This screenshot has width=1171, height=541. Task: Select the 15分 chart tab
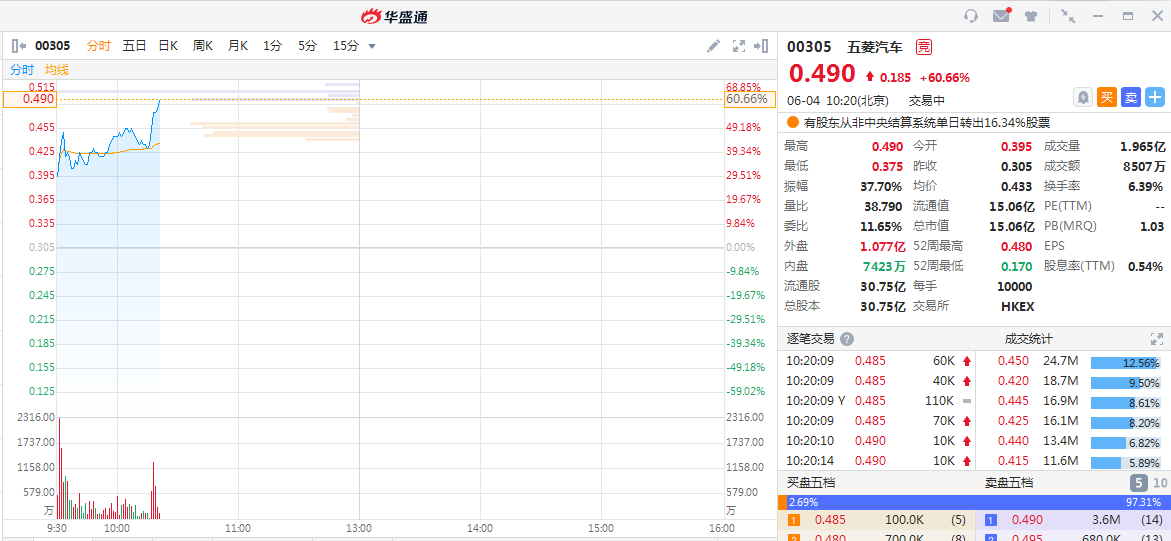(346, 46)
